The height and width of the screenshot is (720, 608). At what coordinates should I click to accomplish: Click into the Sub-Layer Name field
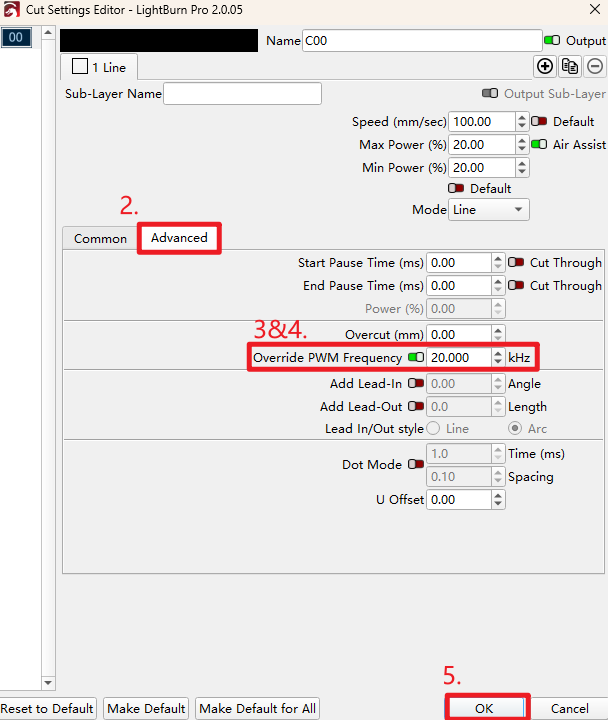(x=242, y=94)
